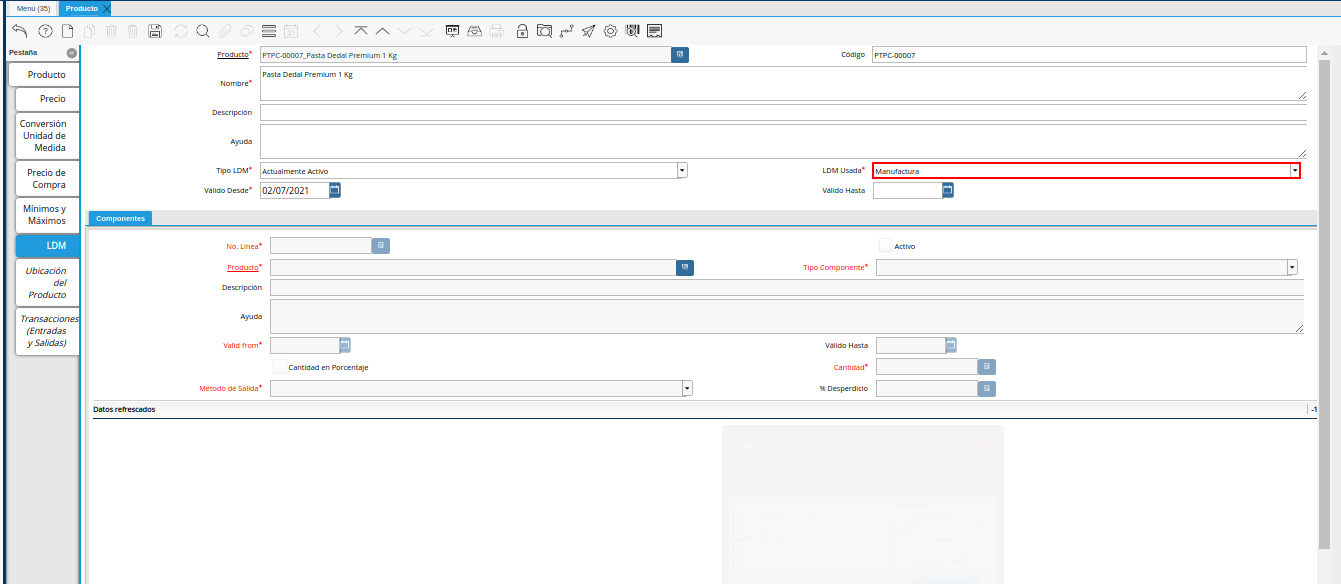Click the undo back-arrow toolbar icon
Screen dimensions: 1341x584
[x=19, y=30]
